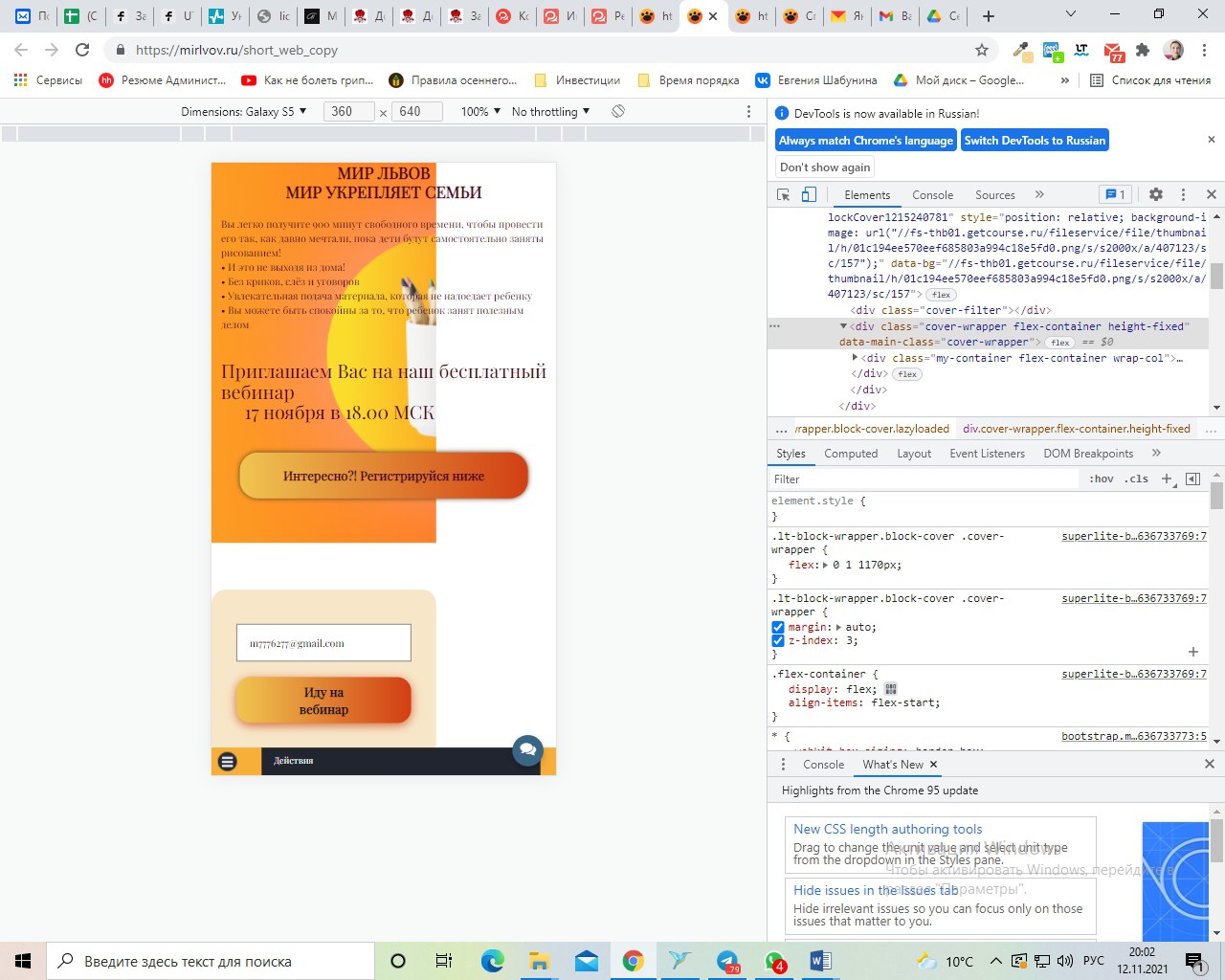The width and height of the screenshot is (1225, 980).
Task: Open the Chrome extensions puzzle icon
Action: [1143, 50]
